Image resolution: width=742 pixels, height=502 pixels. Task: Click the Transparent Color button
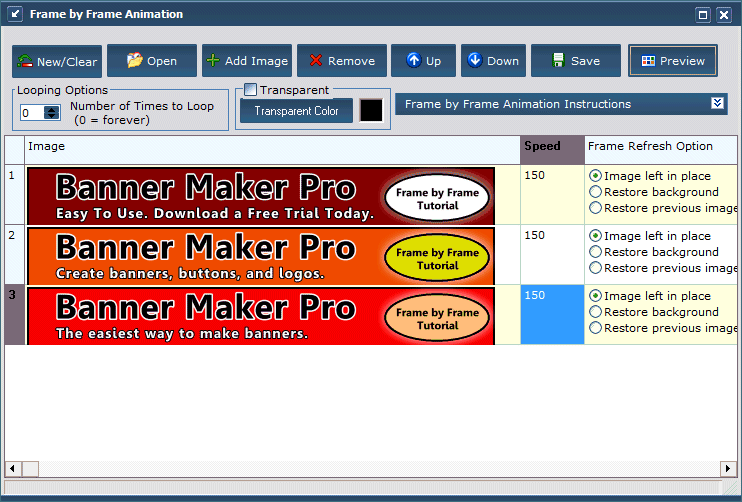point(296,111)
